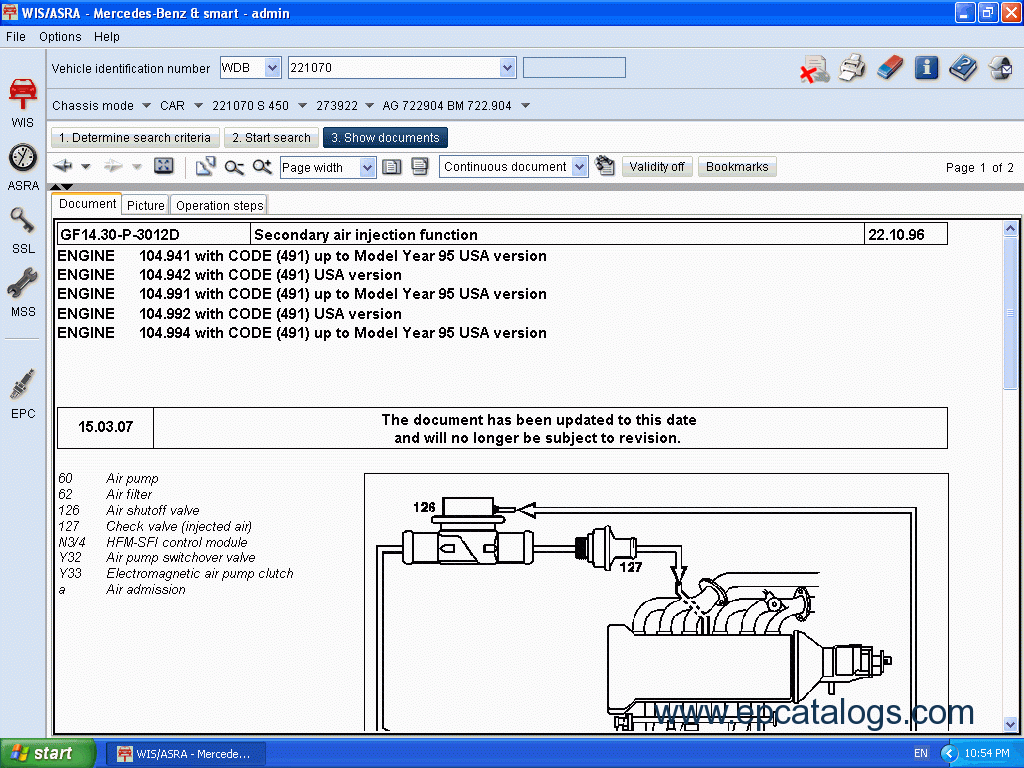Click the Electromagnetic air pump clutch entry
This screenshot has width=1024, height=768.
199,573
